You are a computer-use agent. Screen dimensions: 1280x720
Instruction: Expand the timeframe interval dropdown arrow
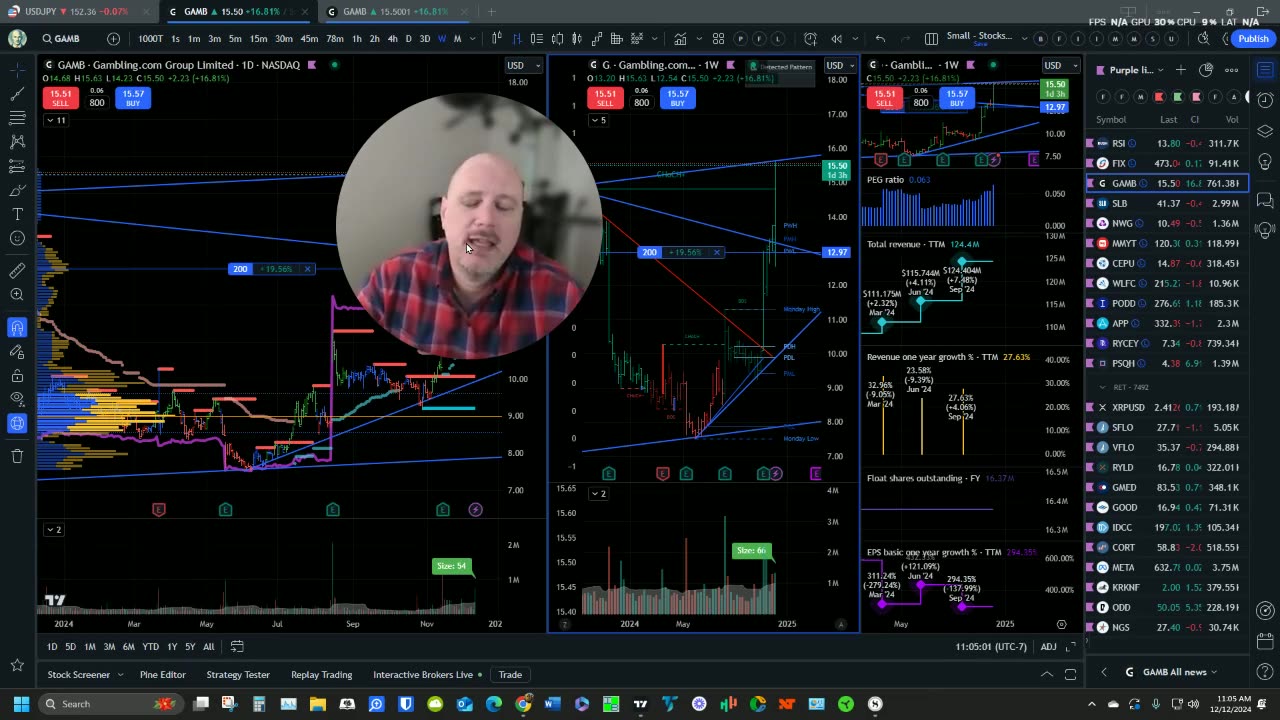pyautogui.click(x=472, y=39)
